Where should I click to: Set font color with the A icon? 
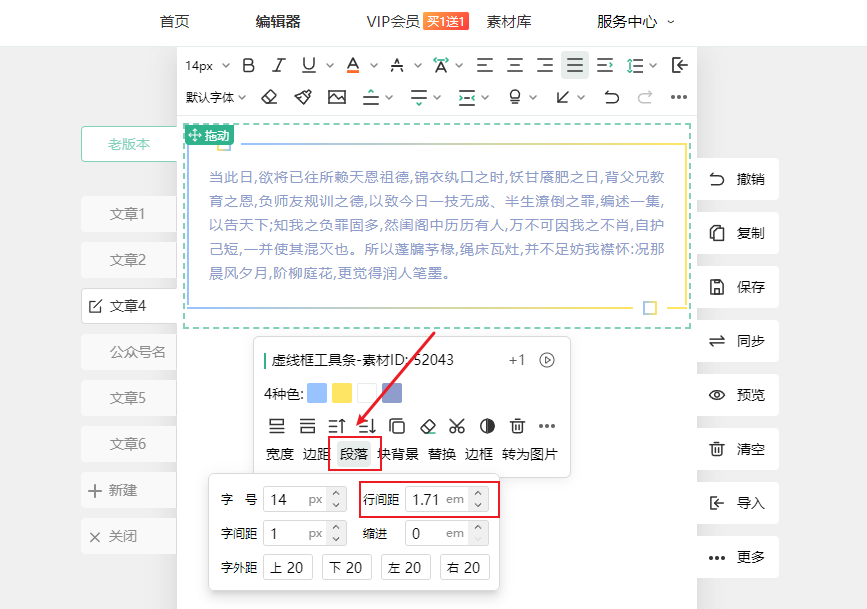tap(353, 65)
